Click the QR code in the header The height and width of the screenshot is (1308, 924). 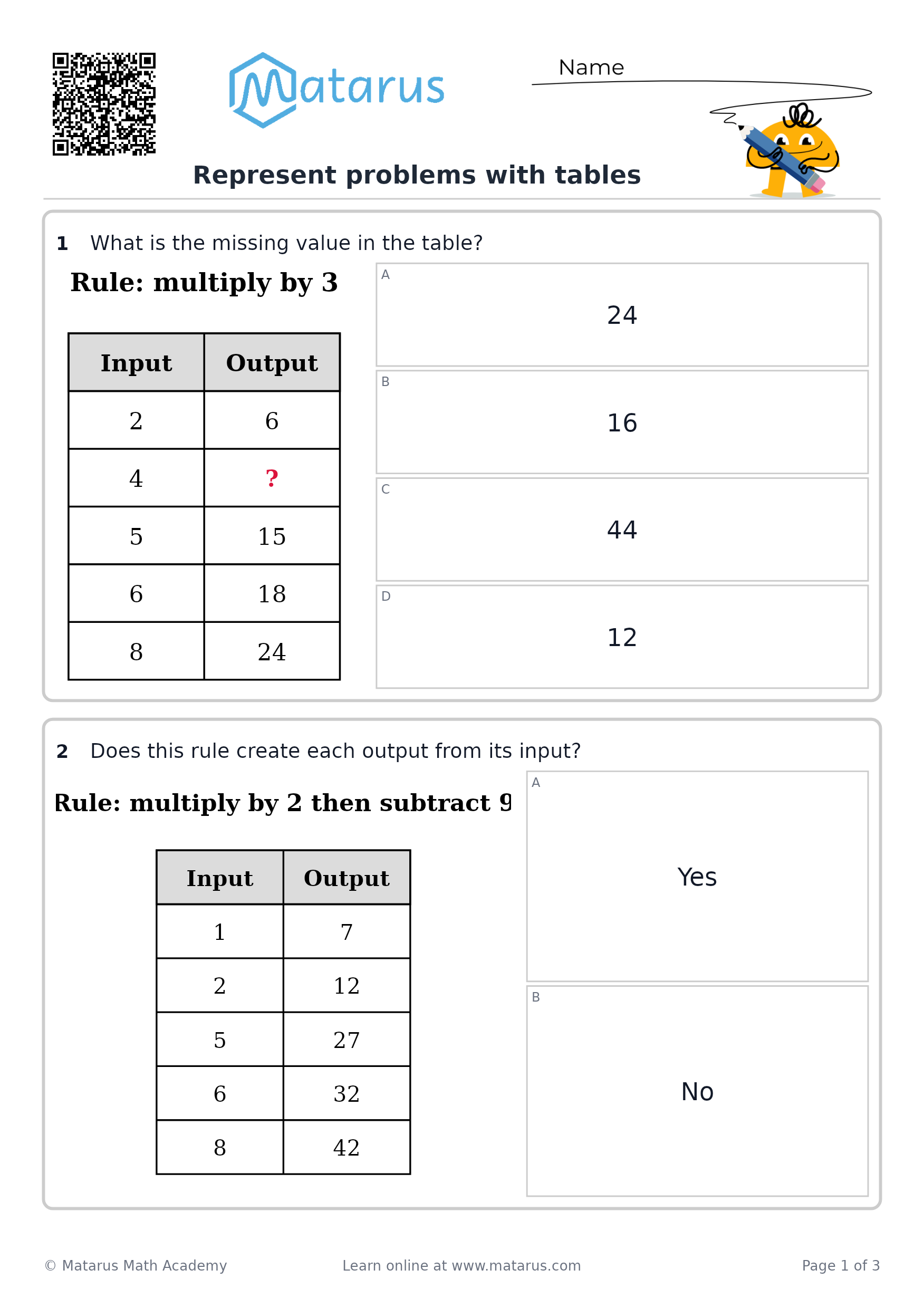pos(104,104)
